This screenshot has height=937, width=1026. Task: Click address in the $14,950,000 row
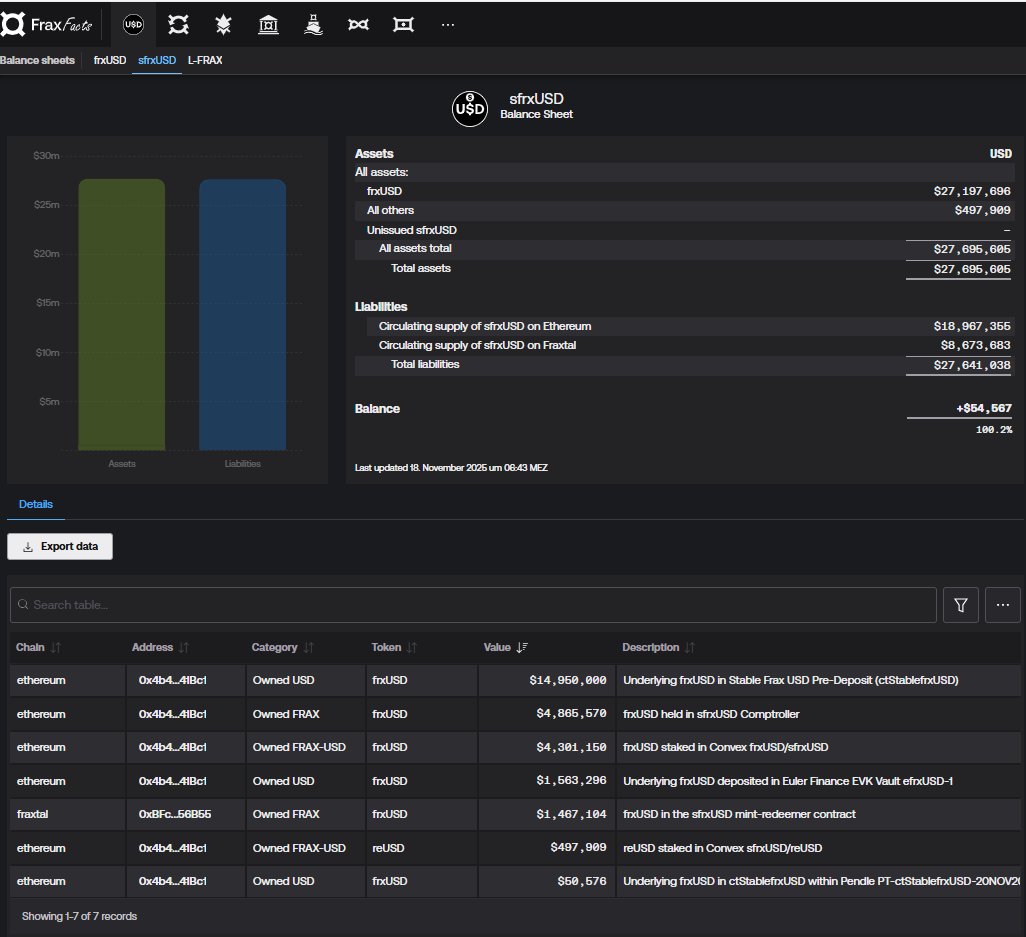coord(173,681)
